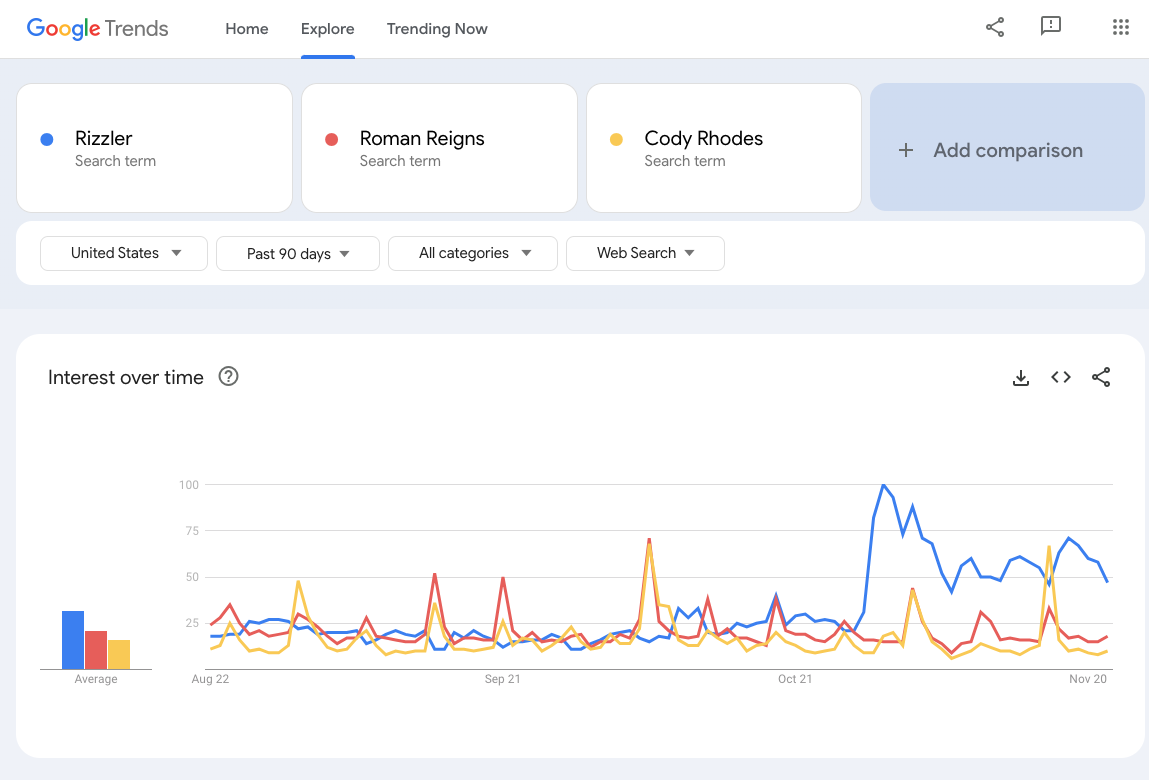This screenshot has height=780, width=1149.
Task: Click the Rizzler peak at 100
Action: tap(883, 485)
